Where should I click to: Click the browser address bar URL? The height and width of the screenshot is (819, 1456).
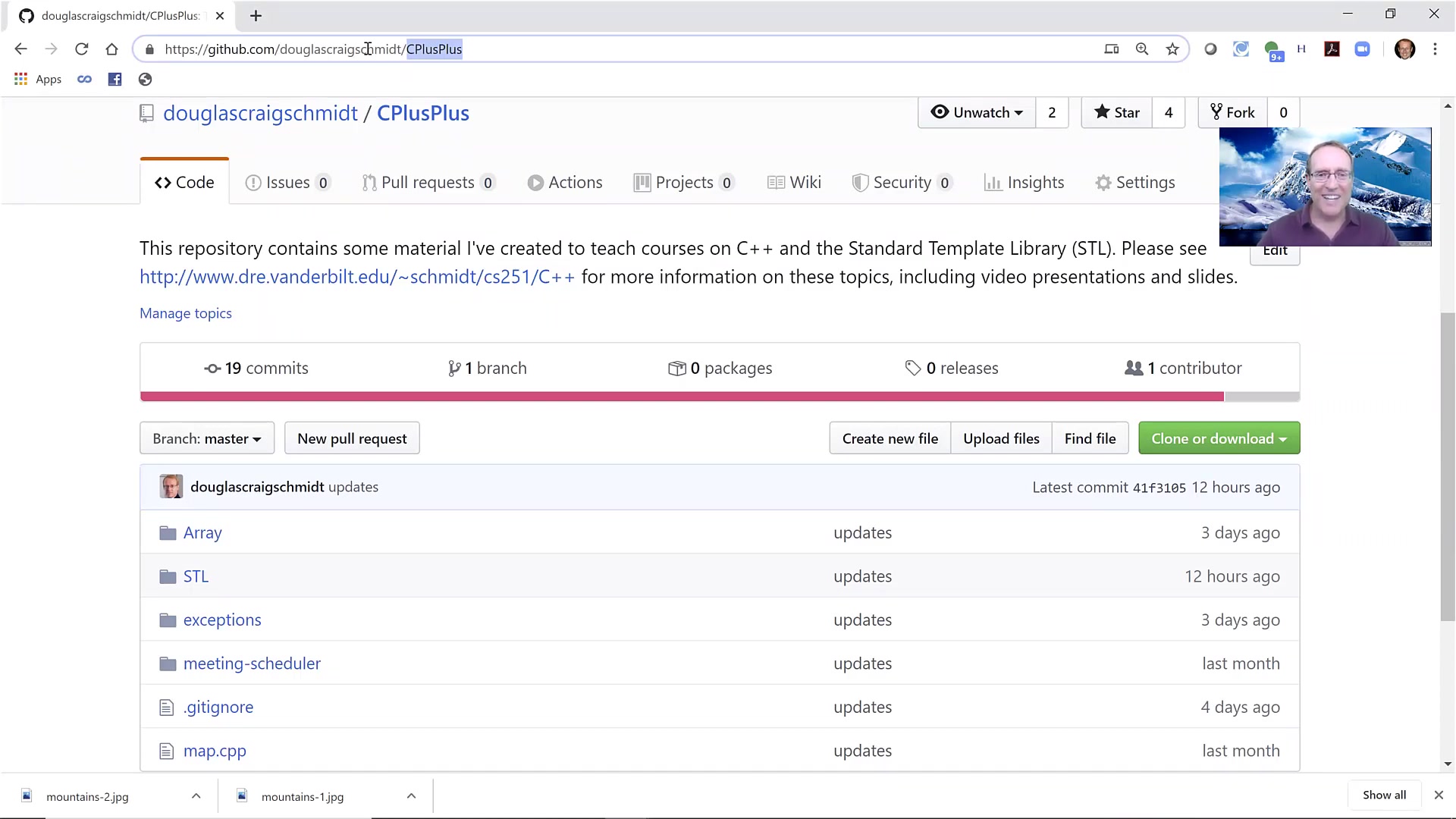coord(313,49)
